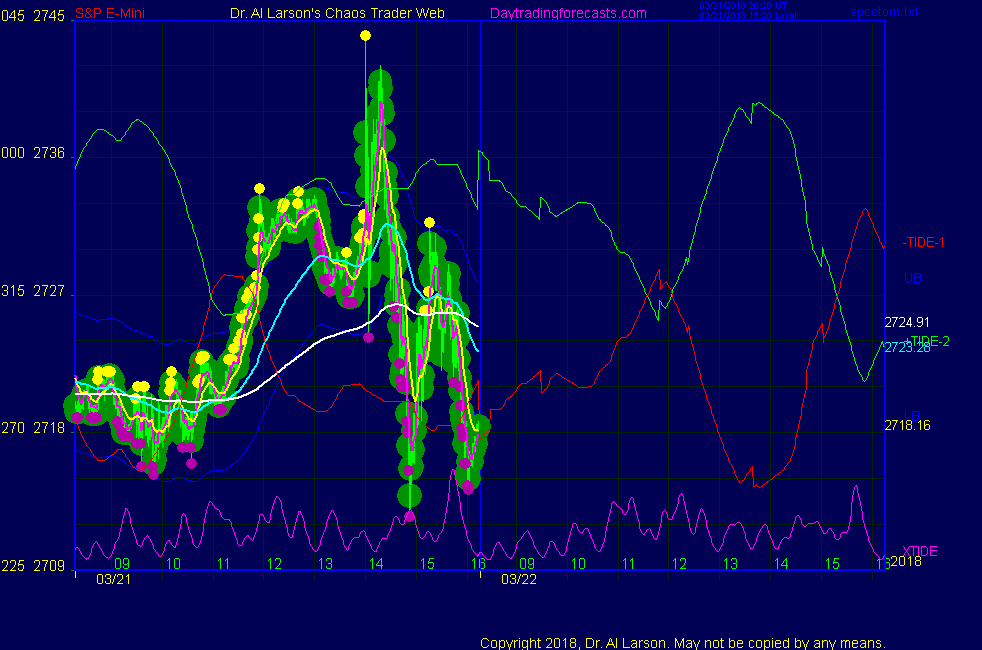Click the copyright notice for Dr. Al Larson
The height and width of the screenshot is (650, 982).
click(683, 643)
